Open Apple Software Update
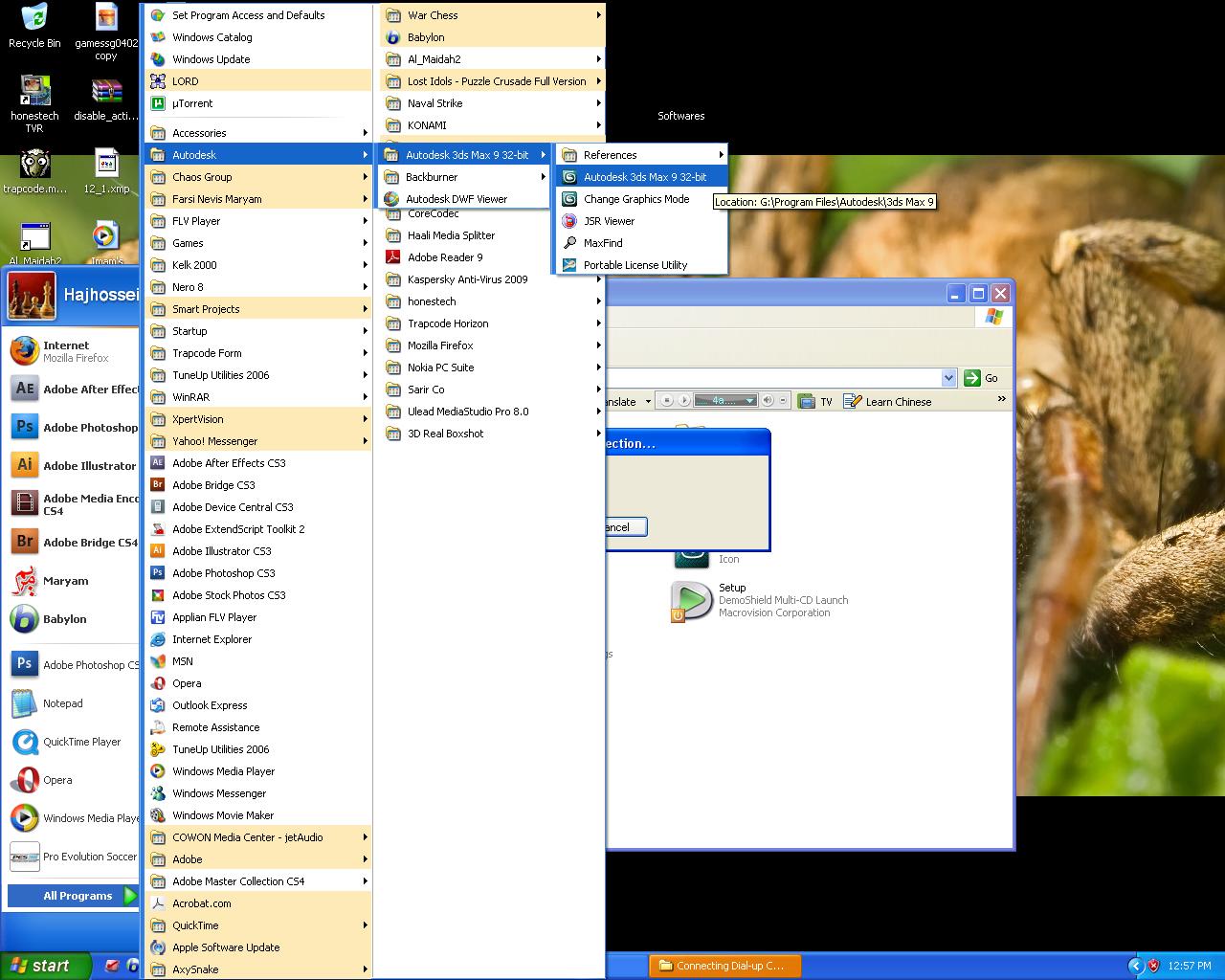Viewport: 1225px width, 980px height. (x=258, y=947)
